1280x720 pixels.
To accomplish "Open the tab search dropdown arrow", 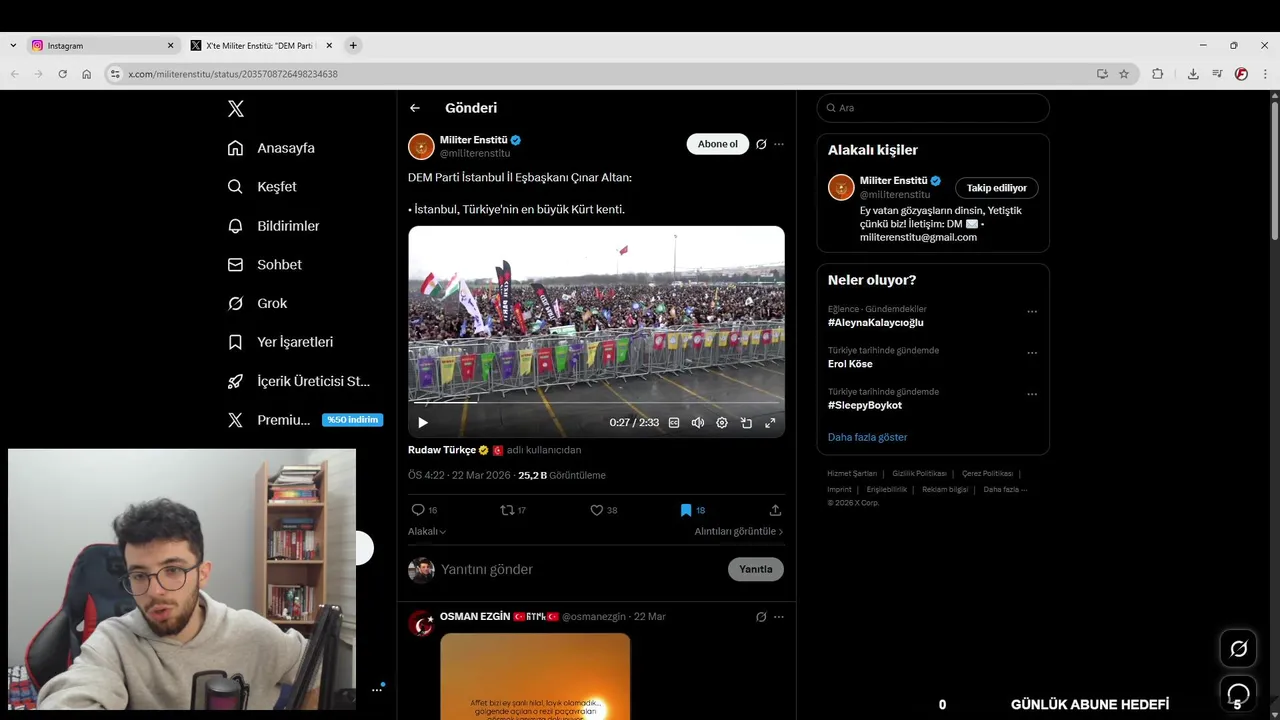I will click(x=13, y=45).
